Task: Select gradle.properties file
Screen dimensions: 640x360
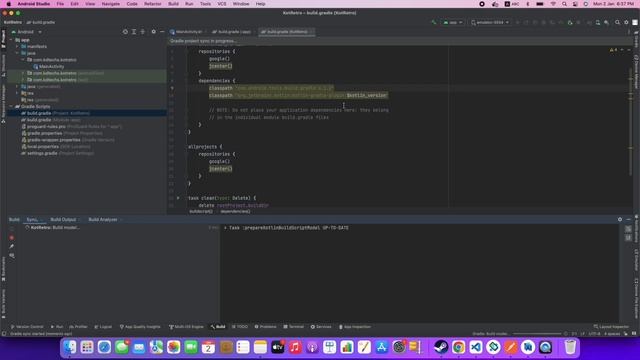Action: (62, 133)
